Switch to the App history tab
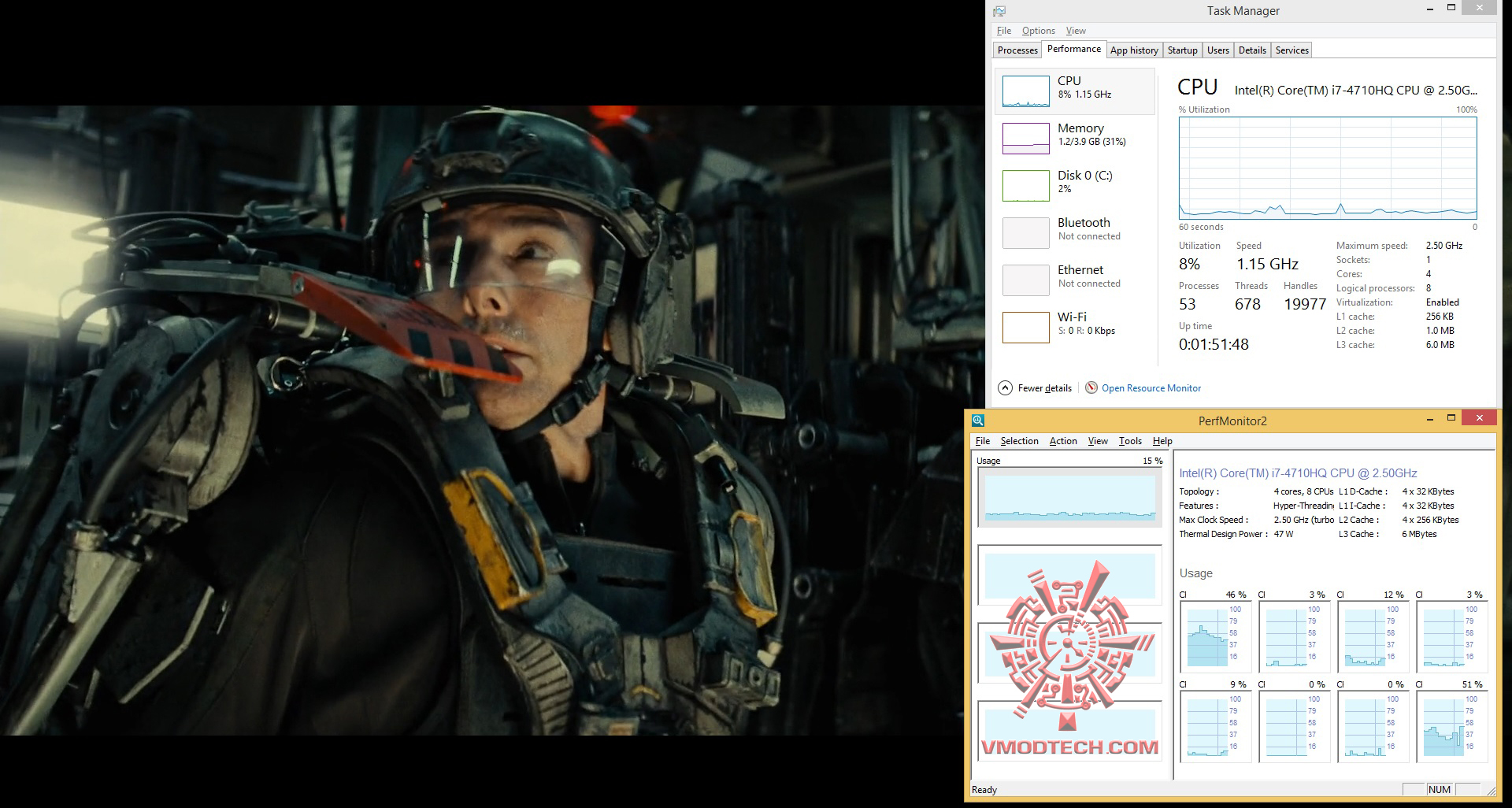1512x808 pixels. click(x=1134, y=50)
